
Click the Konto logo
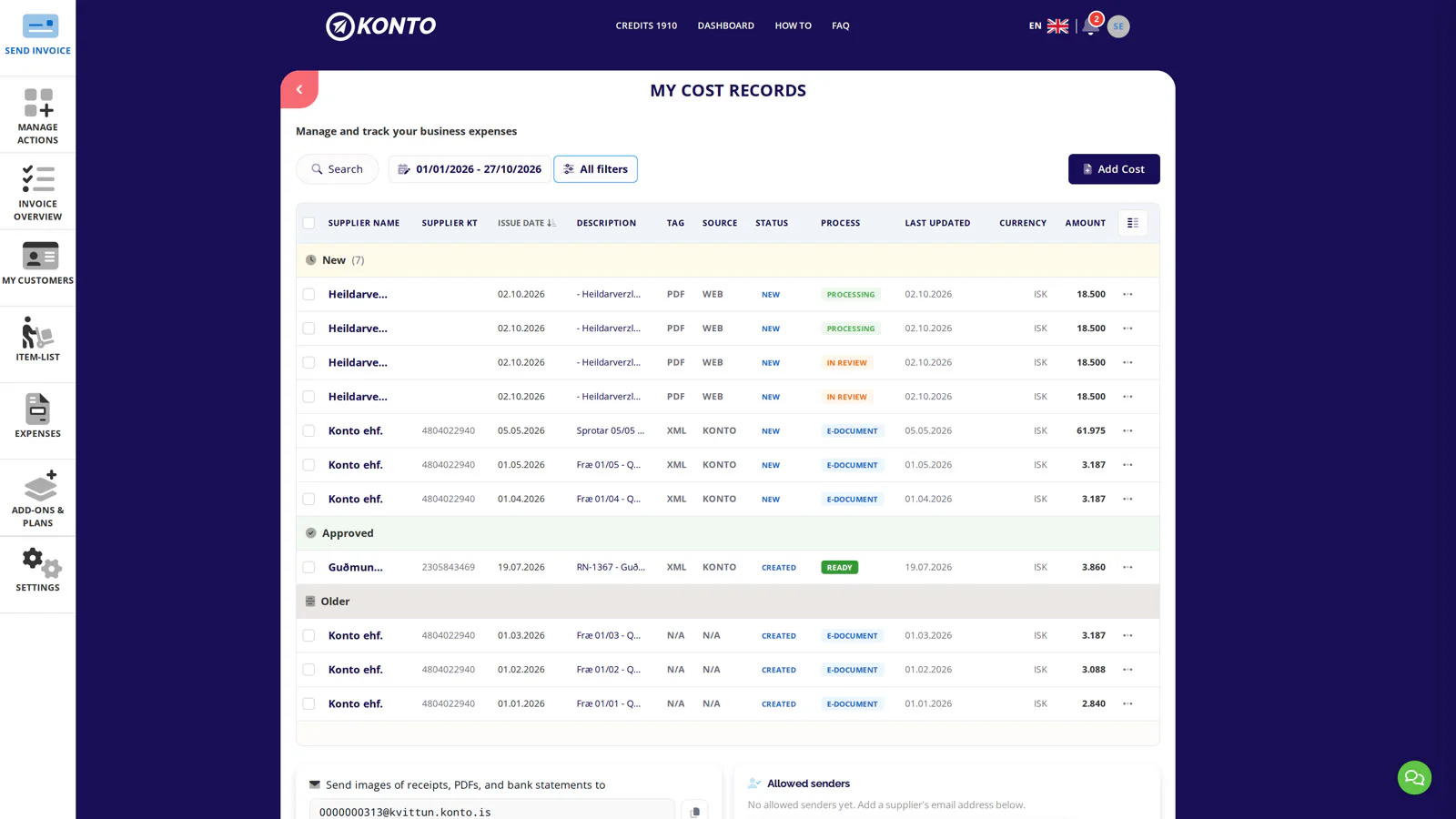(x=380, y=26)
